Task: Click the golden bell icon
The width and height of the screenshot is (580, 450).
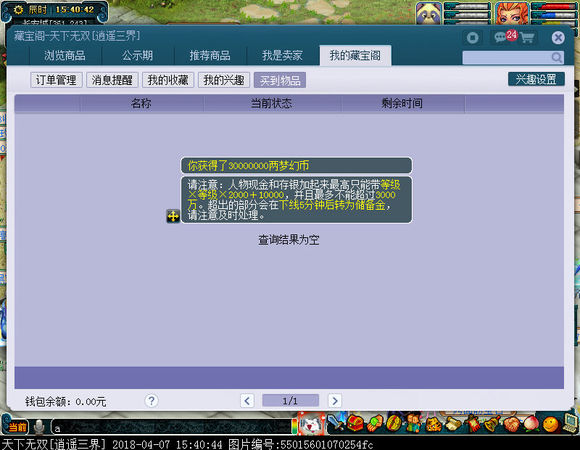Action: (x=492, y=424)
